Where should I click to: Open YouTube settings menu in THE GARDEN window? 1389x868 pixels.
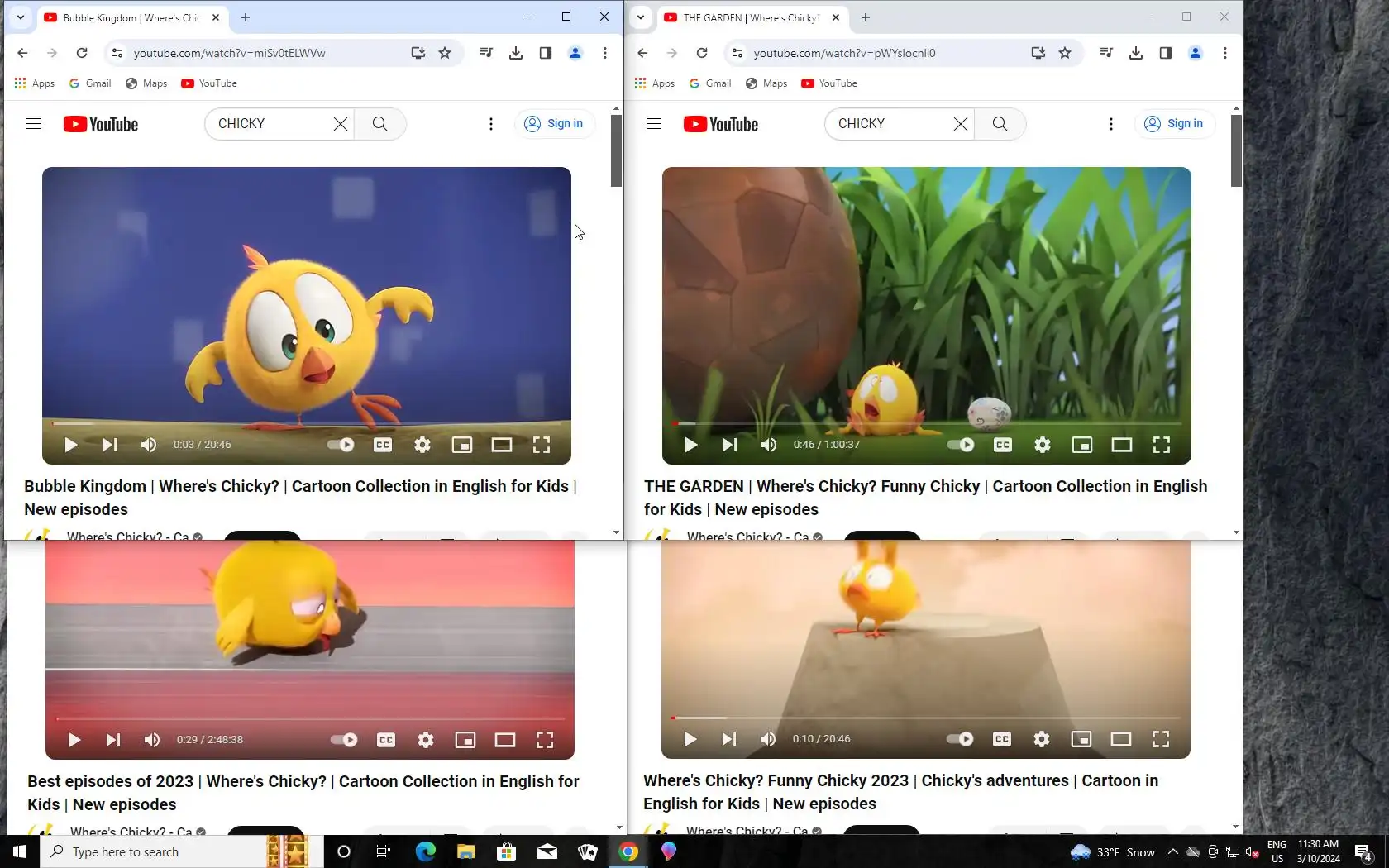click(x=1111, y=124)
